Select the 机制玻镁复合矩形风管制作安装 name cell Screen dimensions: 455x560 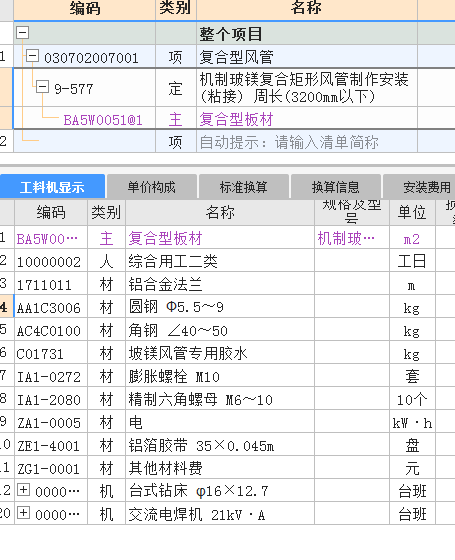click(x=307, y=88)
